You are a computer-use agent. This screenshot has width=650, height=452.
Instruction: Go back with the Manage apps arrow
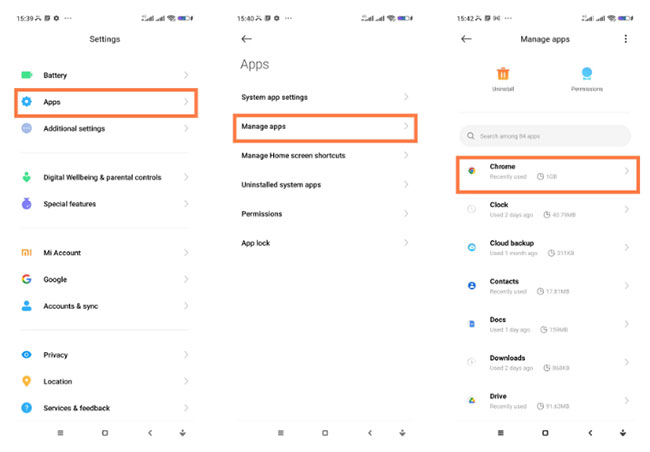[466, 39]
